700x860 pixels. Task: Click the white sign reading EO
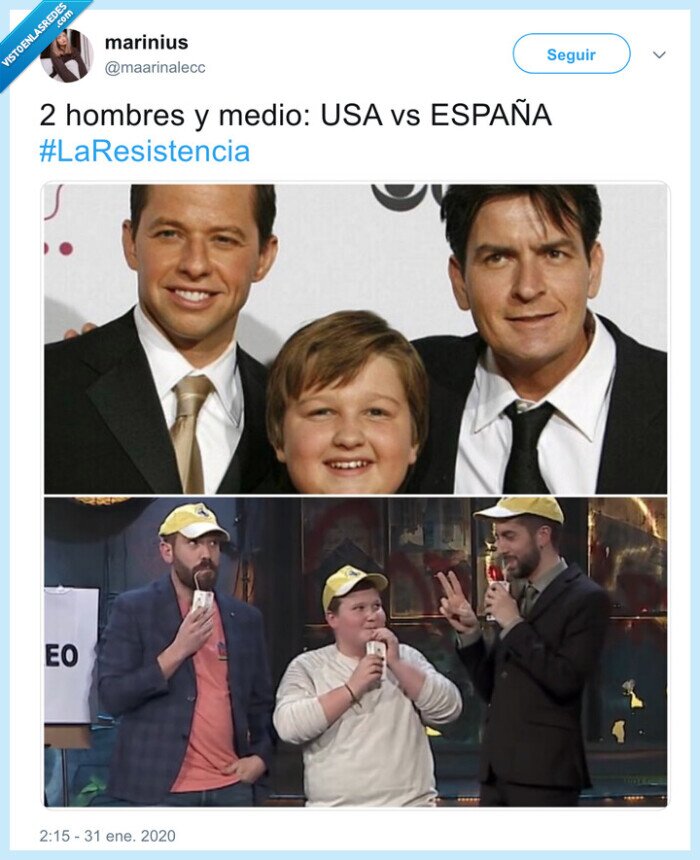(70, 654)
